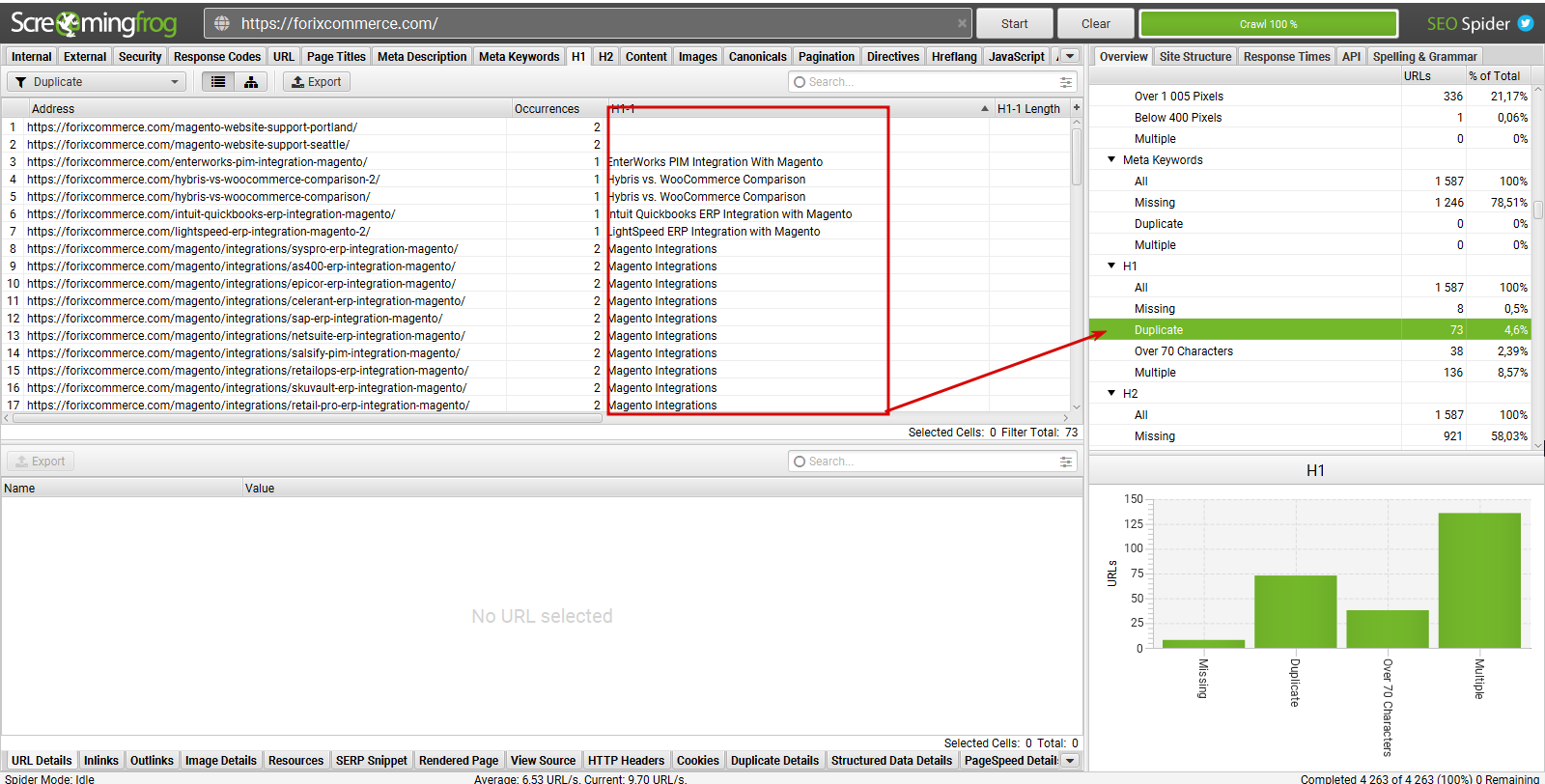The image size is (1545, 784).
Task: Click the Multiple bar in H1 chart
Action: 1479,580
